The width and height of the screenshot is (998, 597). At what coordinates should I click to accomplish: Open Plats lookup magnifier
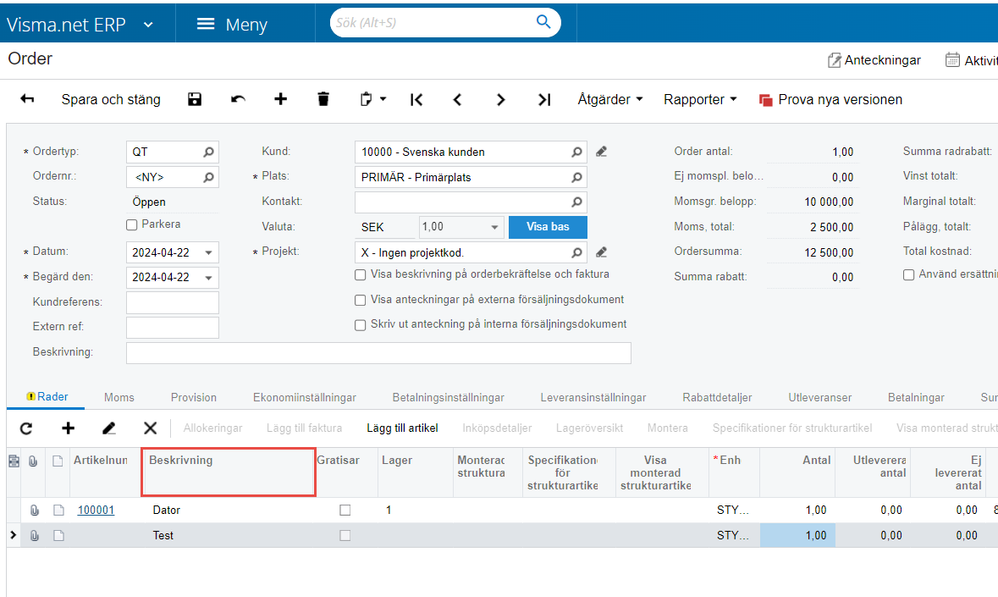click(577, 178)
